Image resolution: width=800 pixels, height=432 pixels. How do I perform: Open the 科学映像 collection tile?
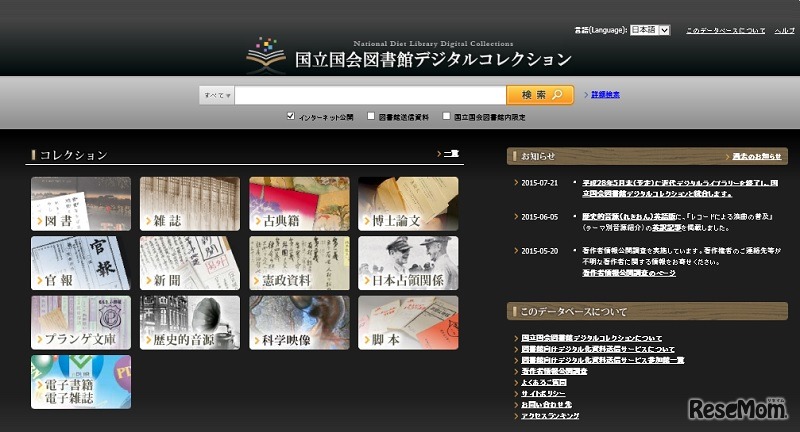[x=299, y=323]
